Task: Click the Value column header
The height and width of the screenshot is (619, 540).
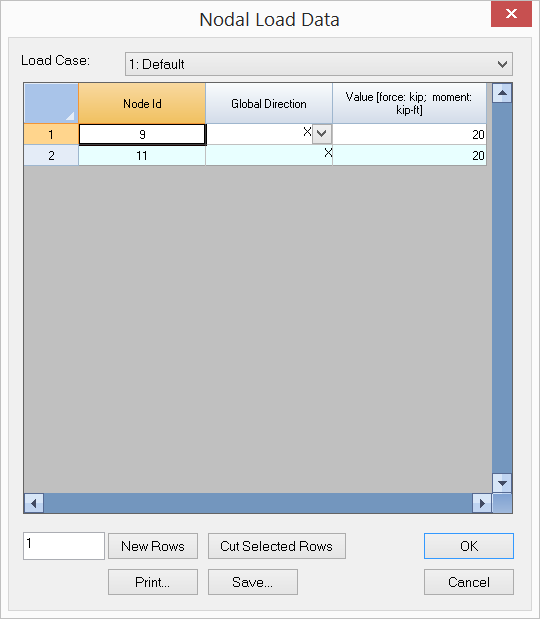Action: 409,103
